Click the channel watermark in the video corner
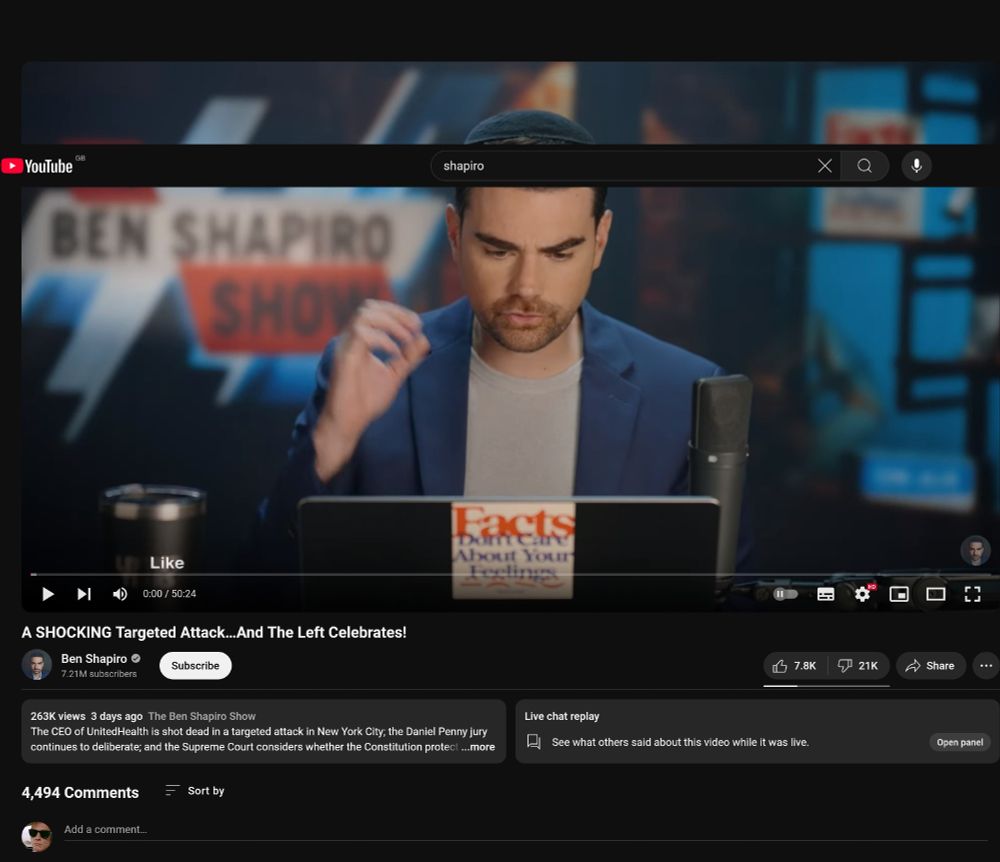The image size is (1000, 862). (x=975, y=550)
